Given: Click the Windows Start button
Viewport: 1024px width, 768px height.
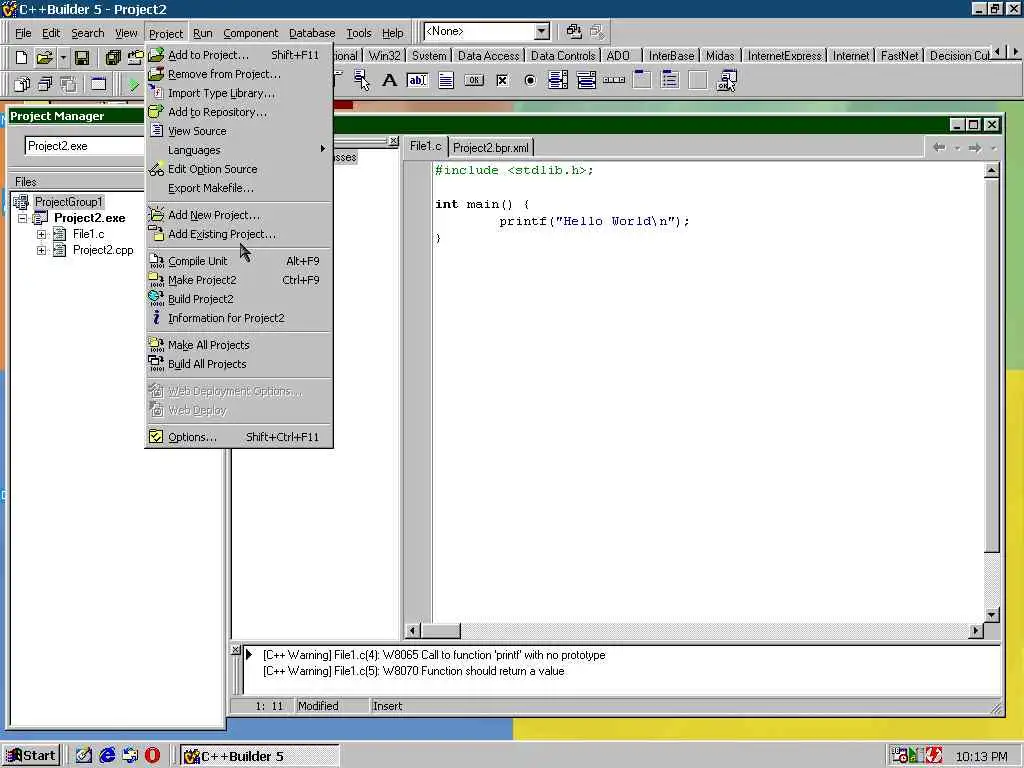Looking at the screenshot, I should 31,756.
